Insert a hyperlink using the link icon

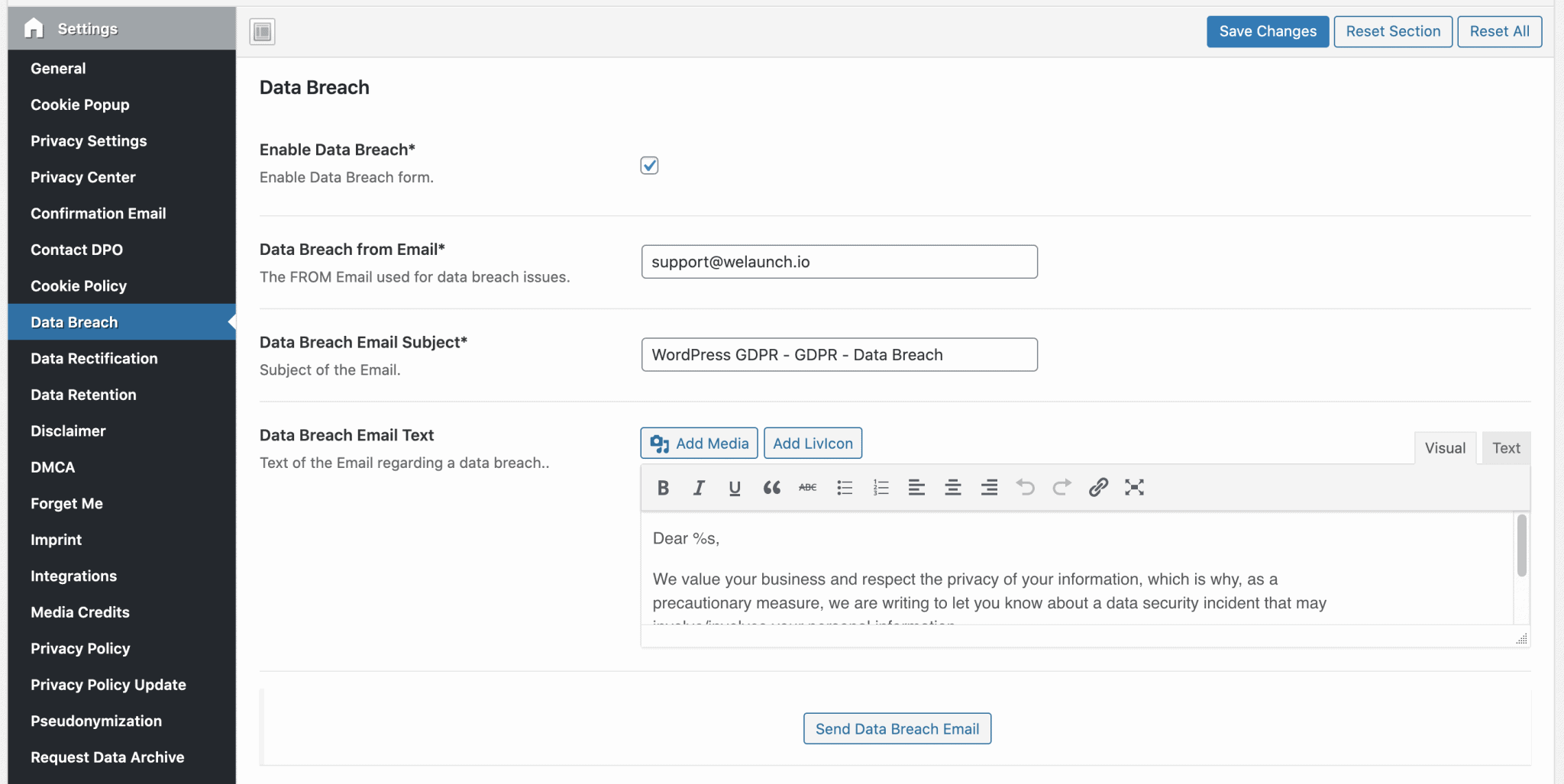click(x=1097, y=487)
